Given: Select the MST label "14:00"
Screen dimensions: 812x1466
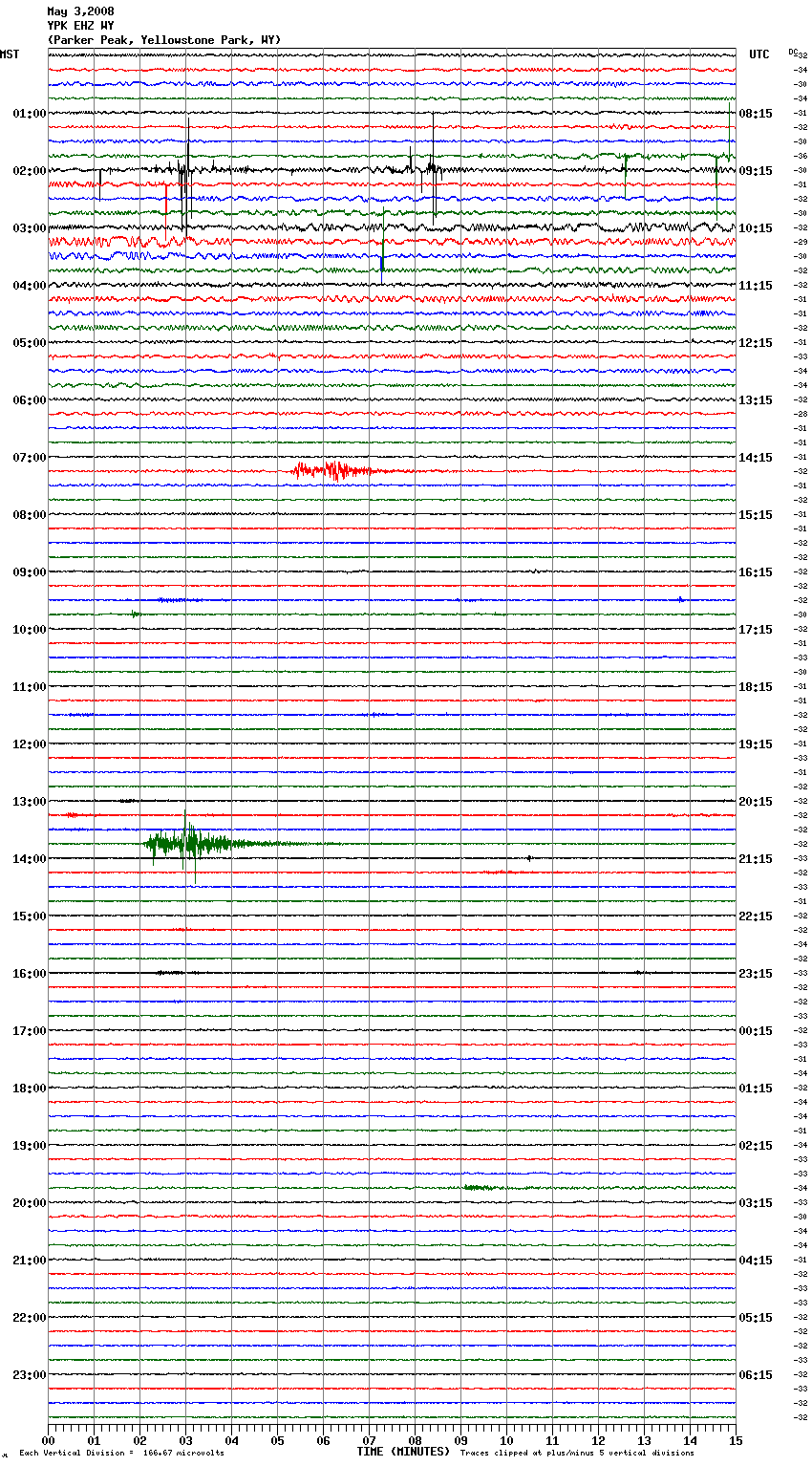Looking at the screenshot, I should [x=30, y=859].
